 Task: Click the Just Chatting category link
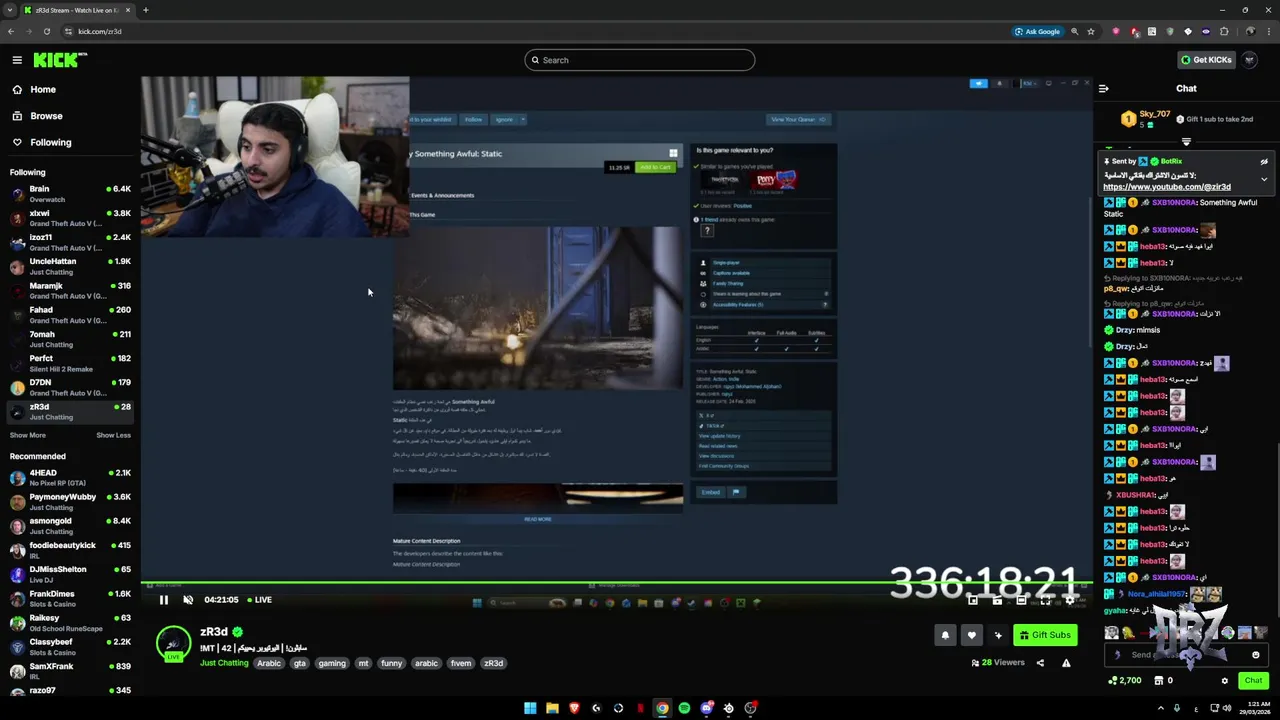pos(224,663)
